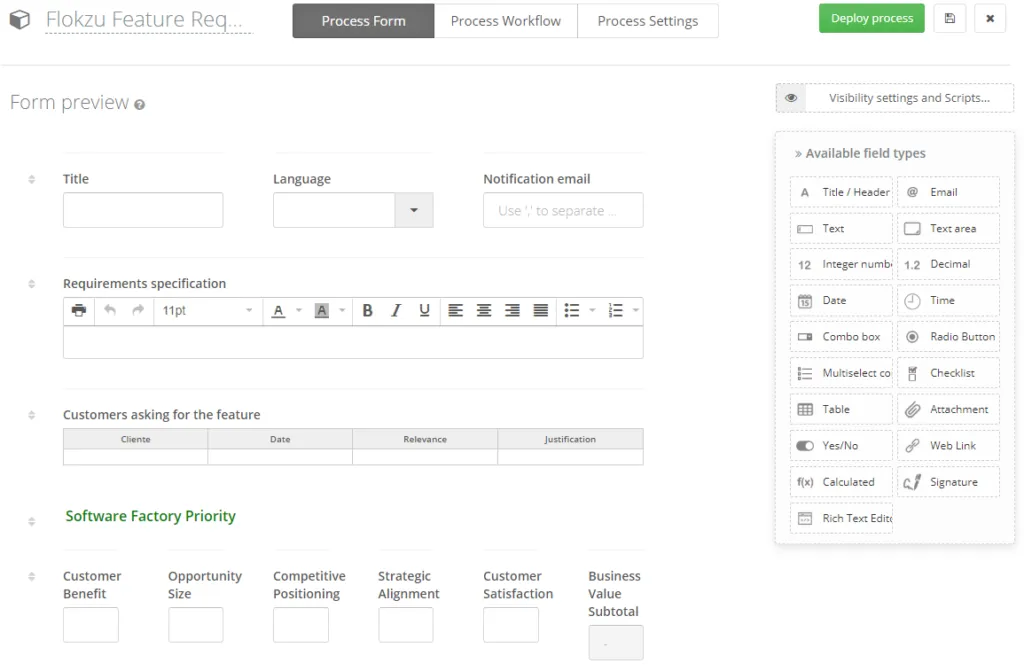Click the Title input field
This screenshot has width=1024, height=671.
(143, 210)
